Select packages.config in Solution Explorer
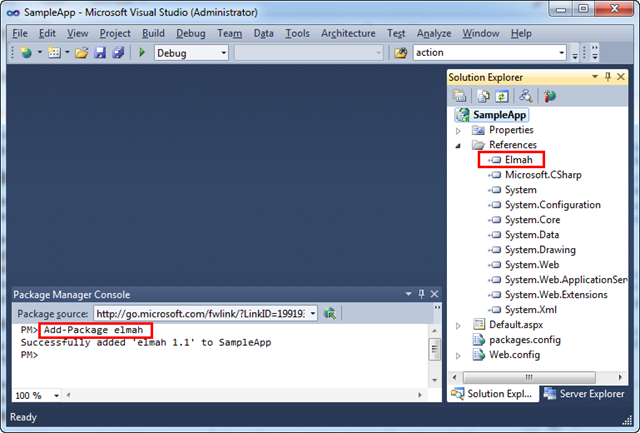This screenshot has width=640, height=433. (x=525, y=340)
